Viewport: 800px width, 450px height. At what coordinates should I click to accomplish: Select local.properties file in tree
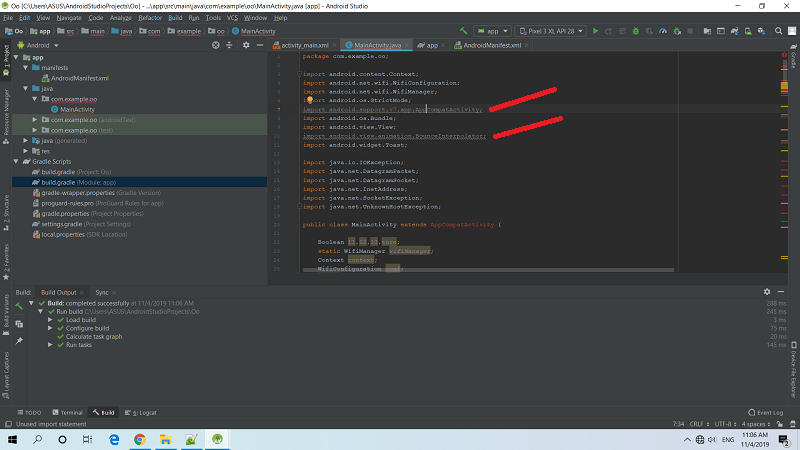[x=80, y=235]
